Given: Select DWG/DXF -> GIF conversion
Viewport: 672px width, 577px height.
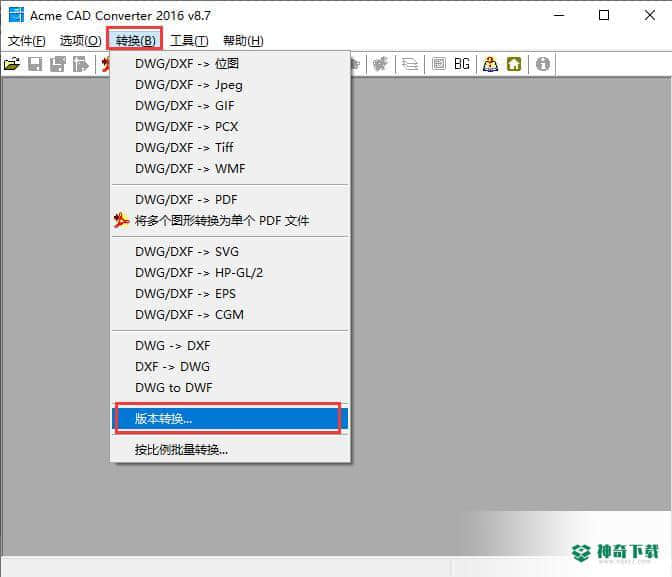Looking at the screenshot, I should point(230,105).
